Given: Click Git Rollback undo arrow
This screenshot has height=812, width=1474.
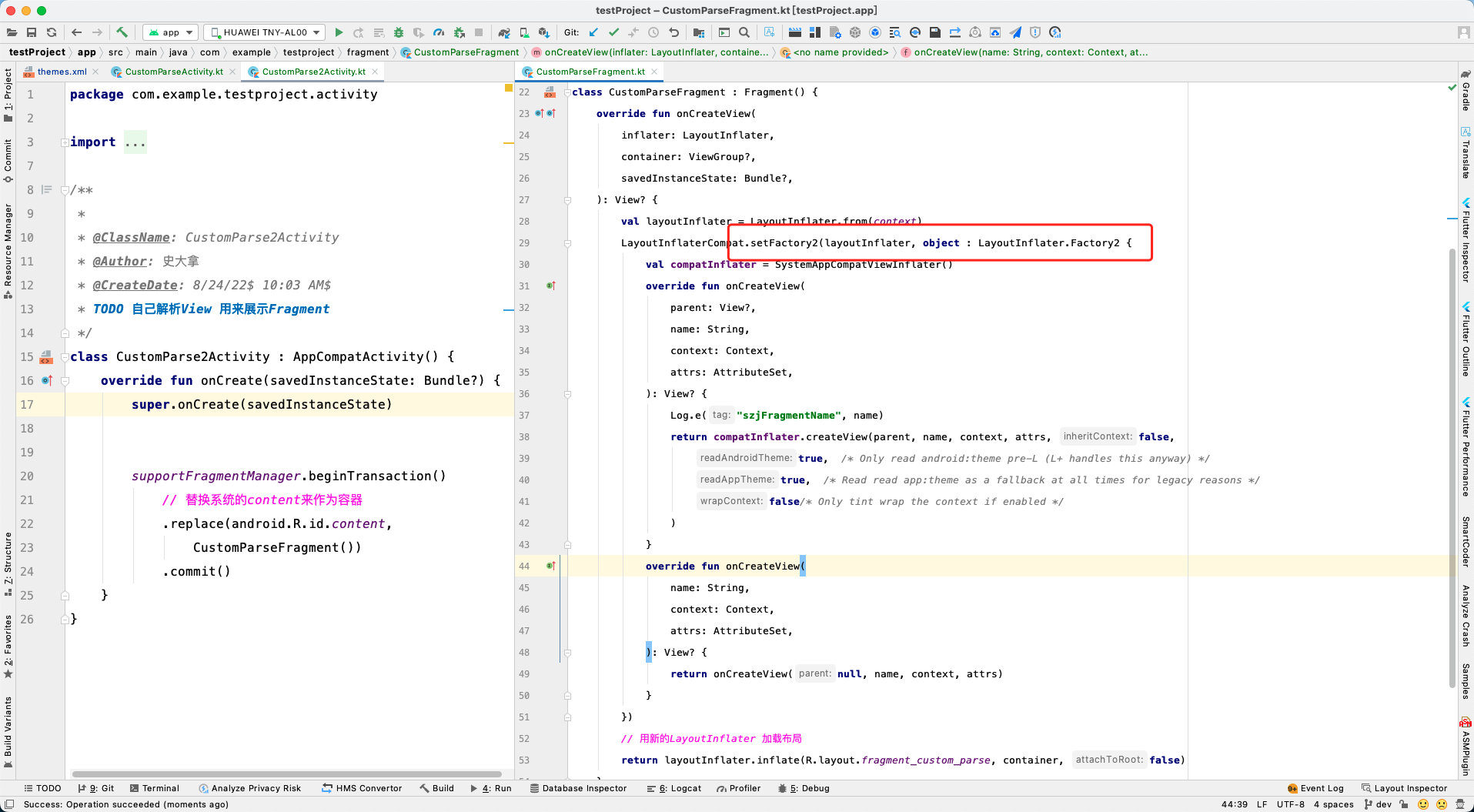Looking at the screenshot, I should (673, 32).
